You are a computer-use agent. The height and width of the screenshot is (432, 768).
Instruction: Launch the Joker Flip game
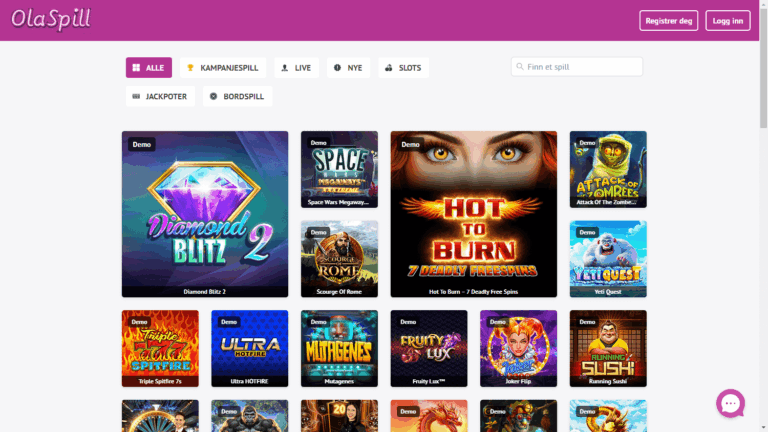518,348
